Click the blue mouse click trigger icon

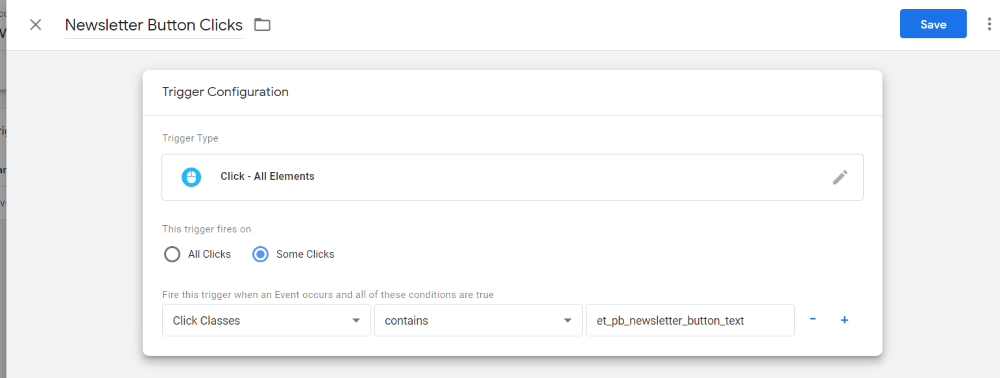191,177
